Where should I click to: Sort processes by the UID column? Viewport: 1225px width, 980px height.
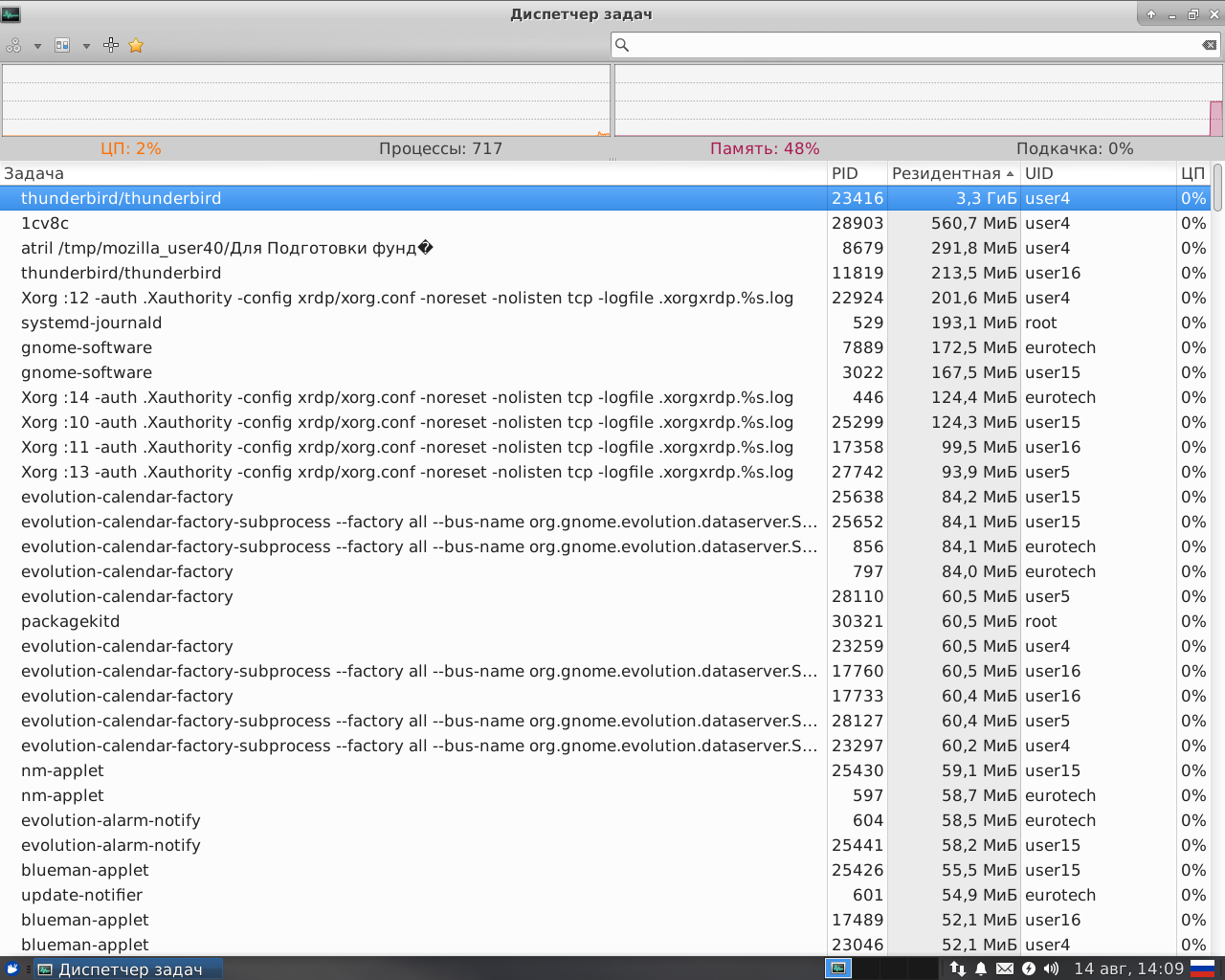[1098, 173]
